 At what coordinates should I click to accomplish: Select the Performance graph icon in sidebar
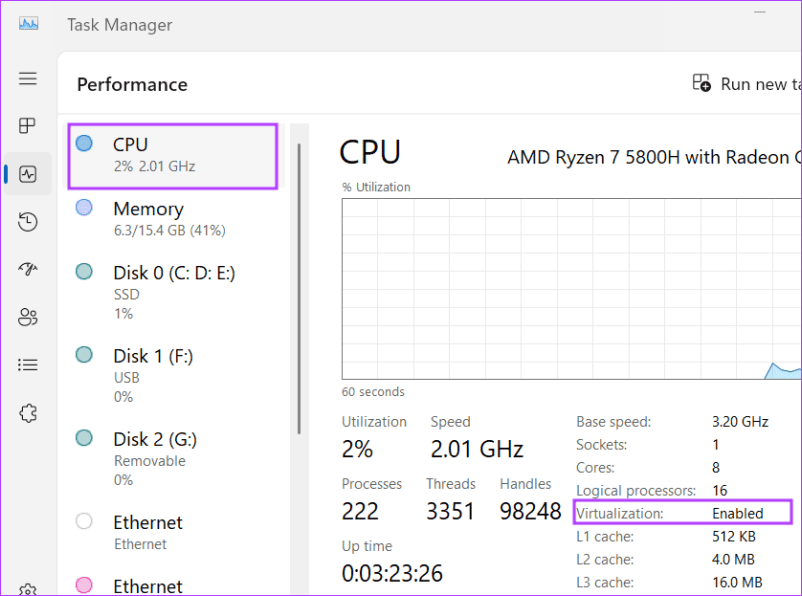point(27,173)
